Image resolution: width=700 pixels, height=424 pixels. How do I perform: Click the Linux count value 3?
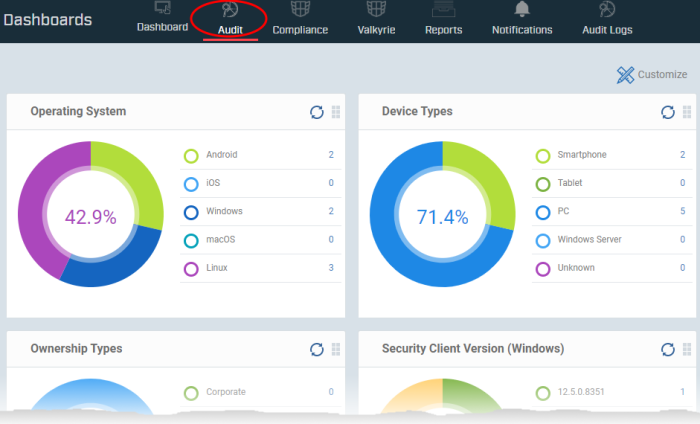click(x=331, y=268)
